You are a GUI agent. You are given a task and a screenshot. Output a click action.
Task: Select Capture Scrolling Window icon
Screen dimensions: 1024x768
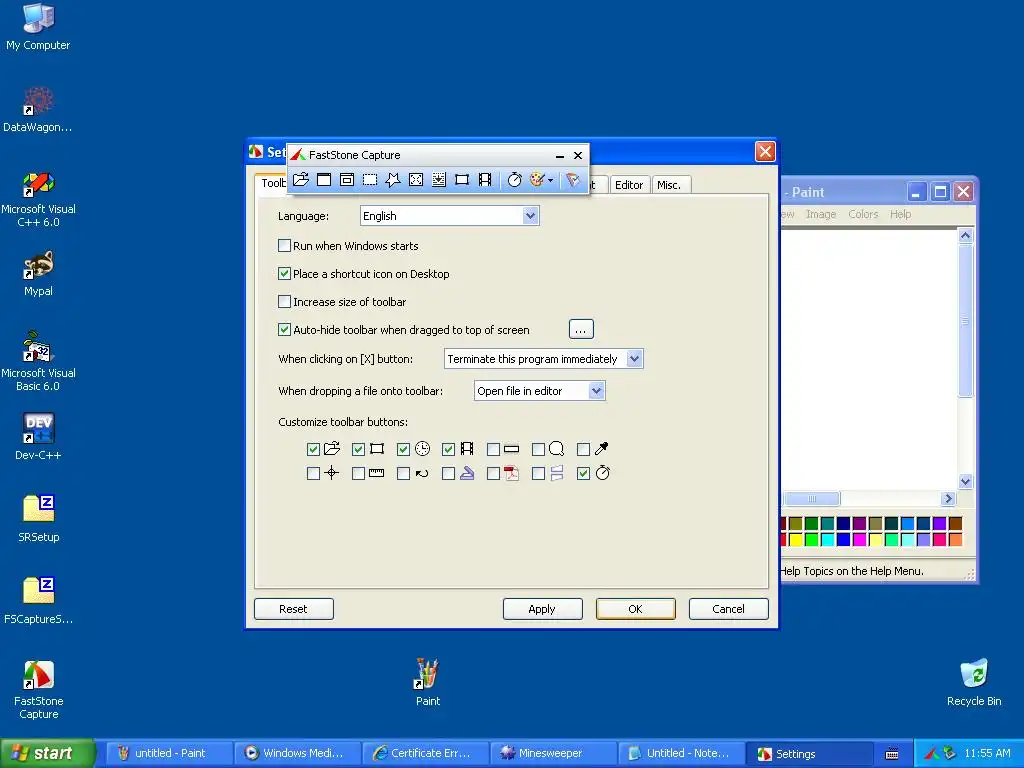click(x=439, y=180)
